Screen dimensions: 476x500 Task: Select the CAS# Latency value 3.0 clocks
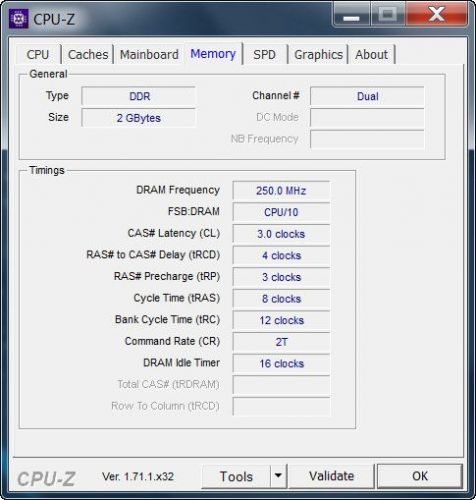[x=281, y=234]
